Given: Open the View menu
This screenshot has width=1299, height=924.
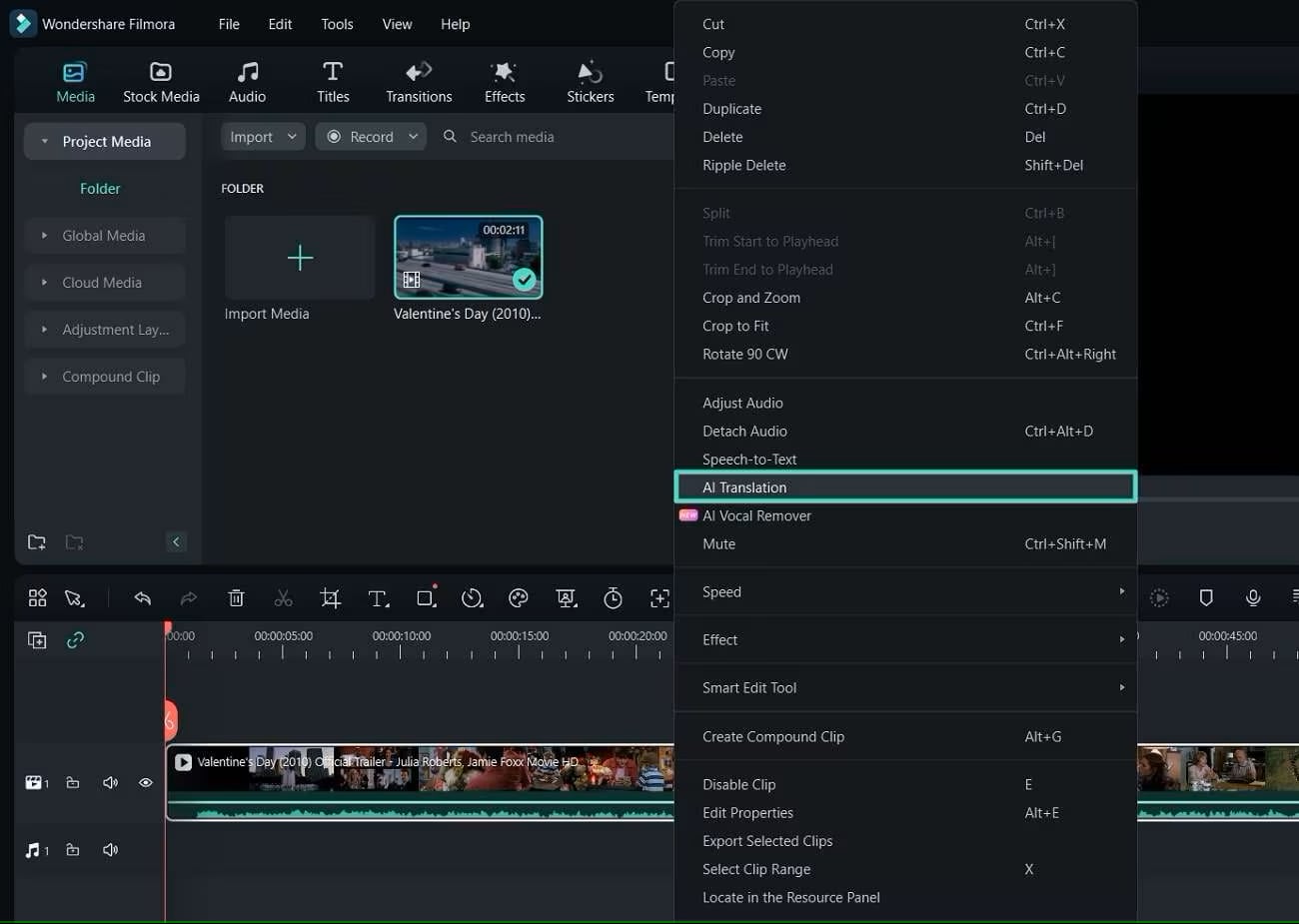Looking at the screenshot, I should (x=397, y=24).
